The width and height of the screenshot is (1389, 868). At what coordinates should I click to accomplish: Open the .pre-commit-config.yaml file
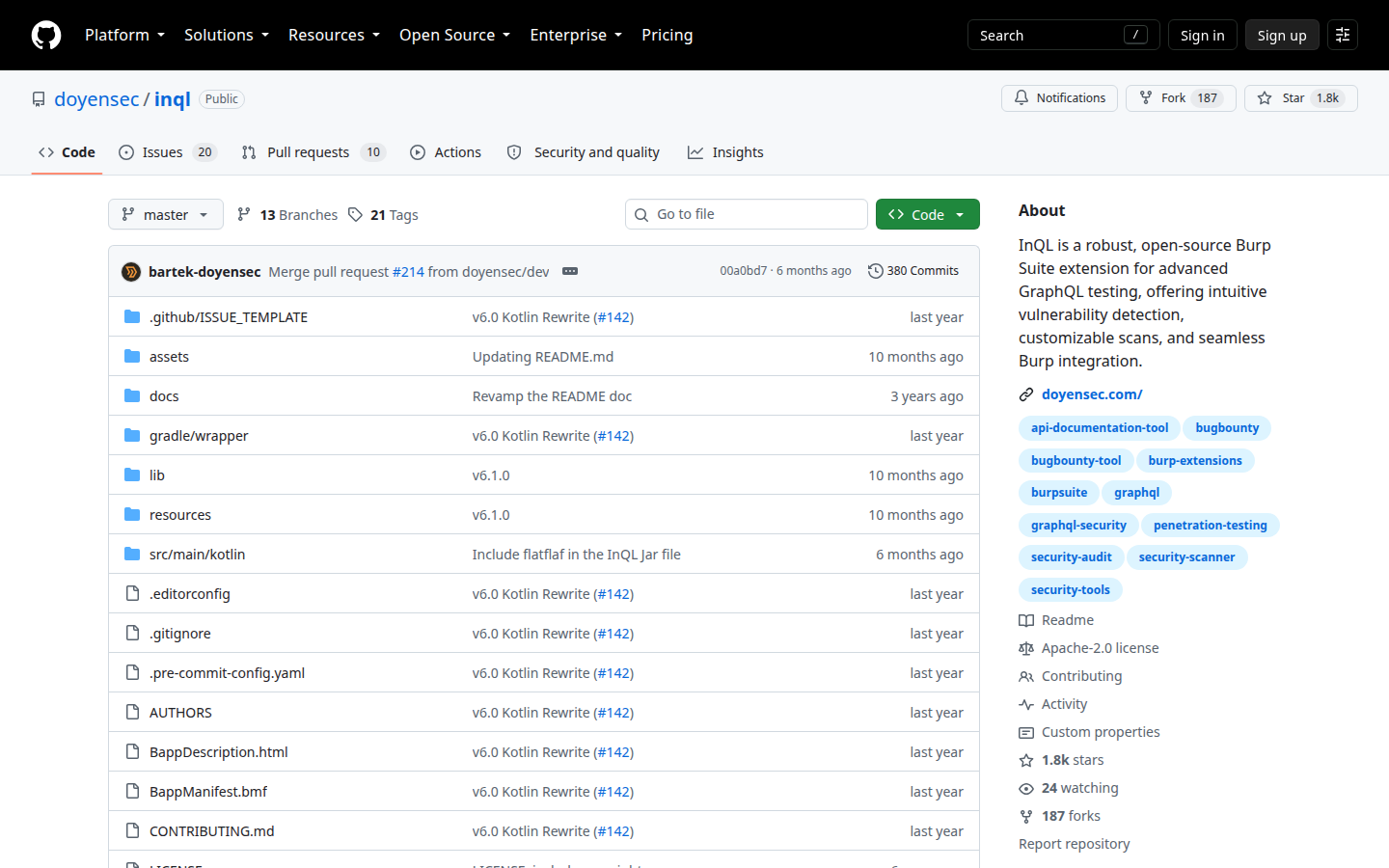tap(227, 673)
